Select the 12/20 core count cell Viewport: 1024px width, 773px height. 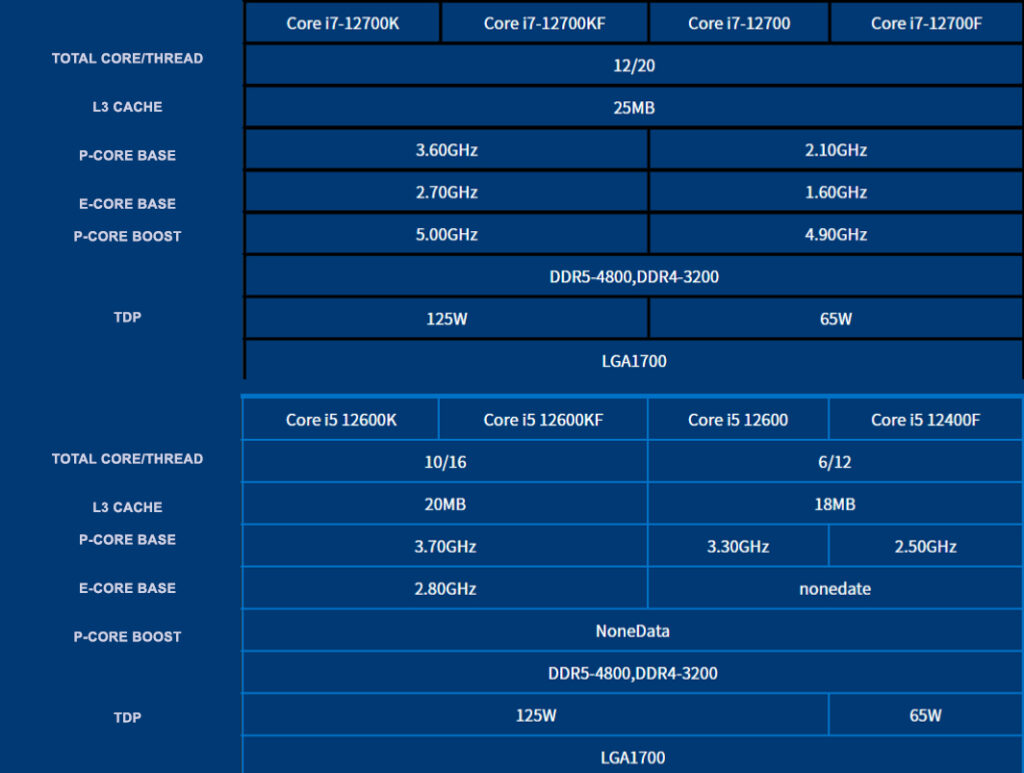tap(633, 65)
